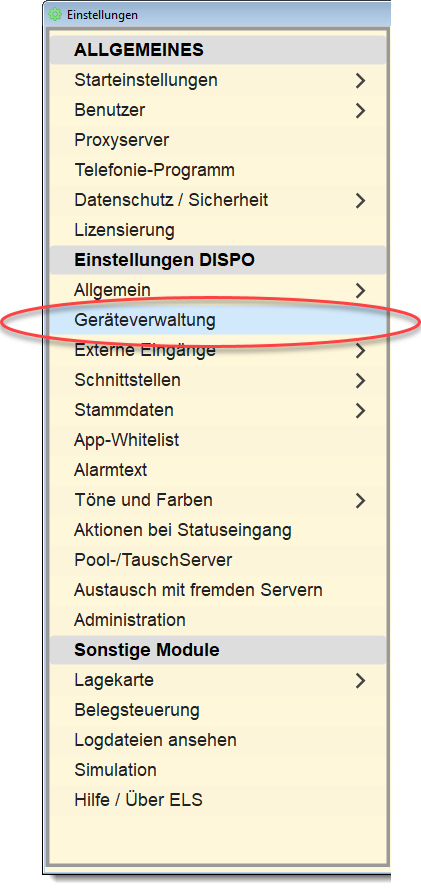This screenshot has height=890, width=421.
Task: Select Aktionen bei Statuseingang
Action: coord(218,530)
